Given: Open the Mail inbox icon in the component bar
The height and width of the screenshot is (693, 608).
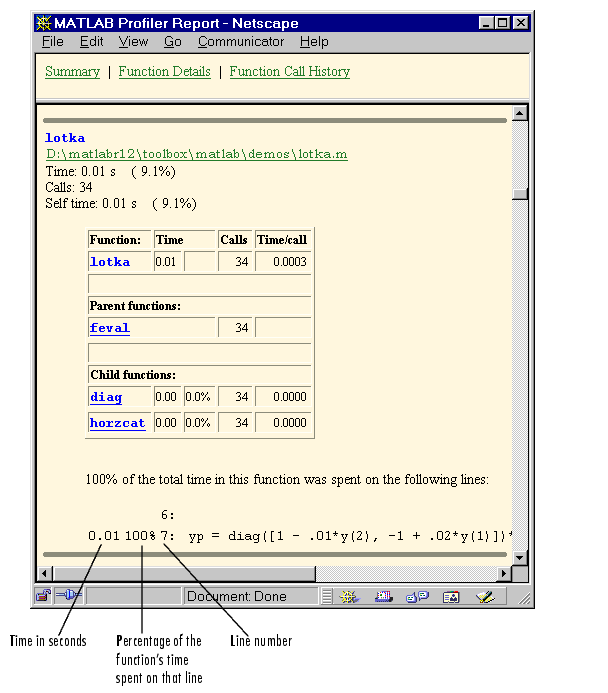Looking at the screenshot, I should 384,597.
